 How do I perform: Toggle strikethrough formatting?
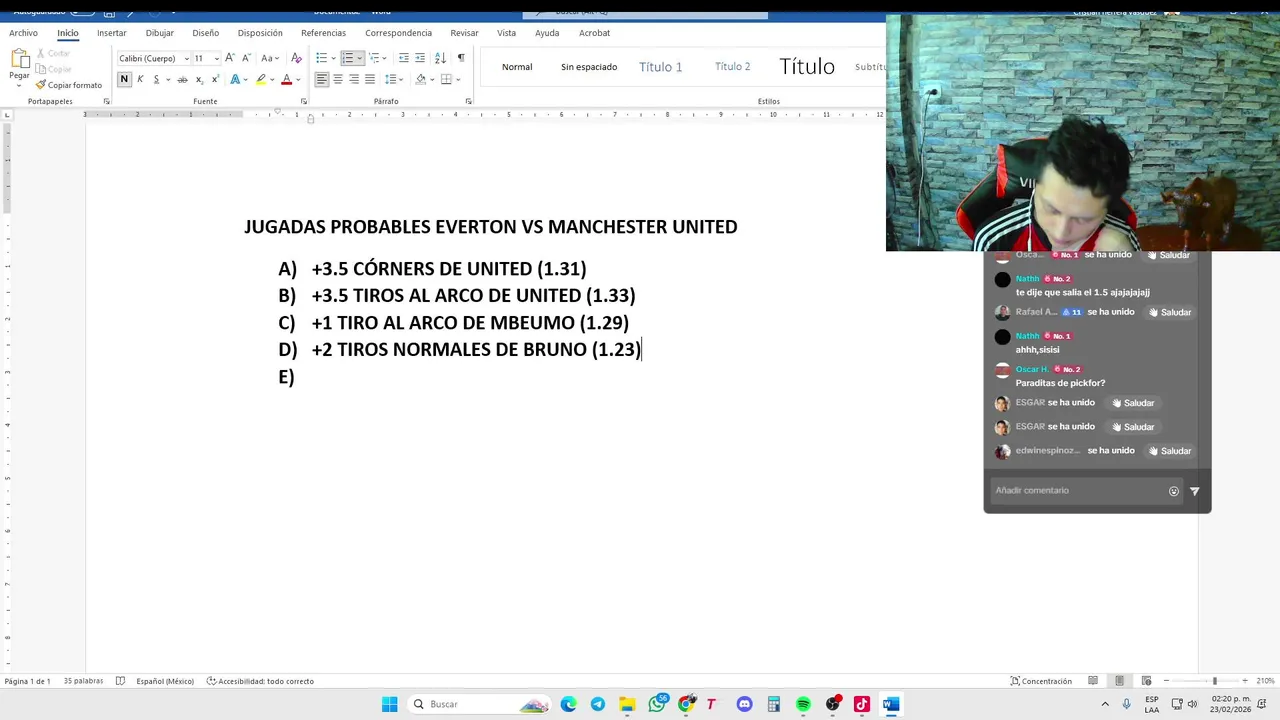coord(182,79)
